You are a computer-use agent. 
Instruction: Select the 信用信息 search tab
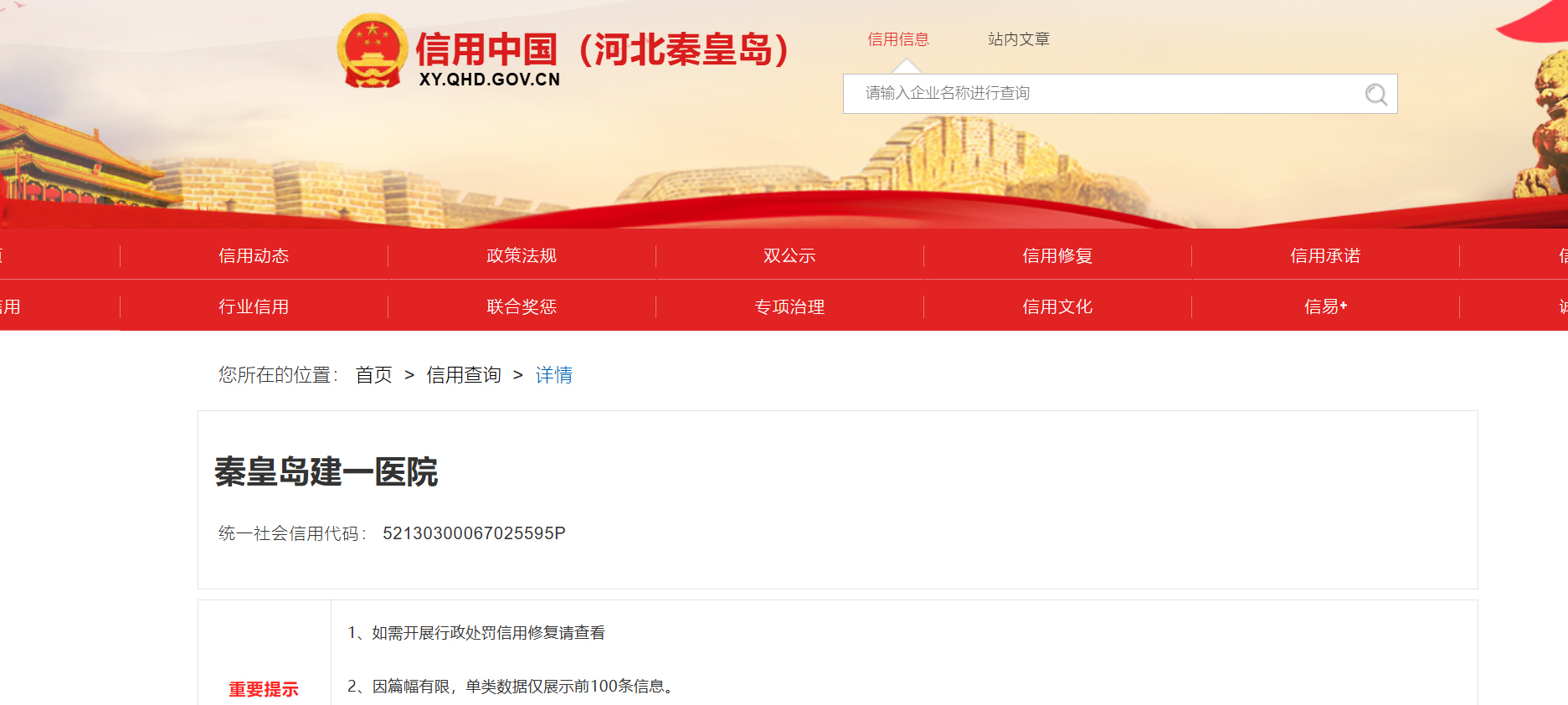(x=897, y=39)
